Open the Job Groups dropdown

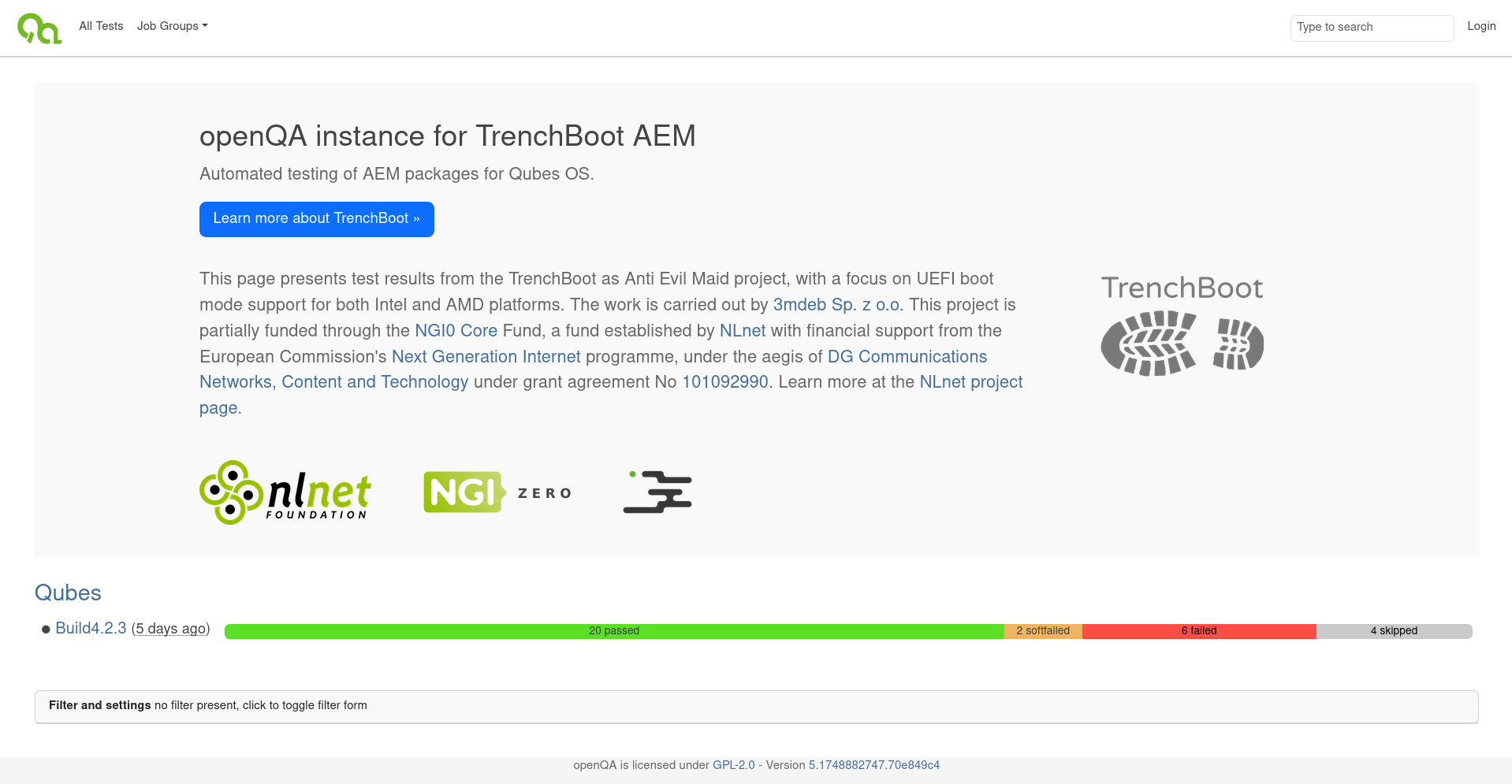coord(172,26)
